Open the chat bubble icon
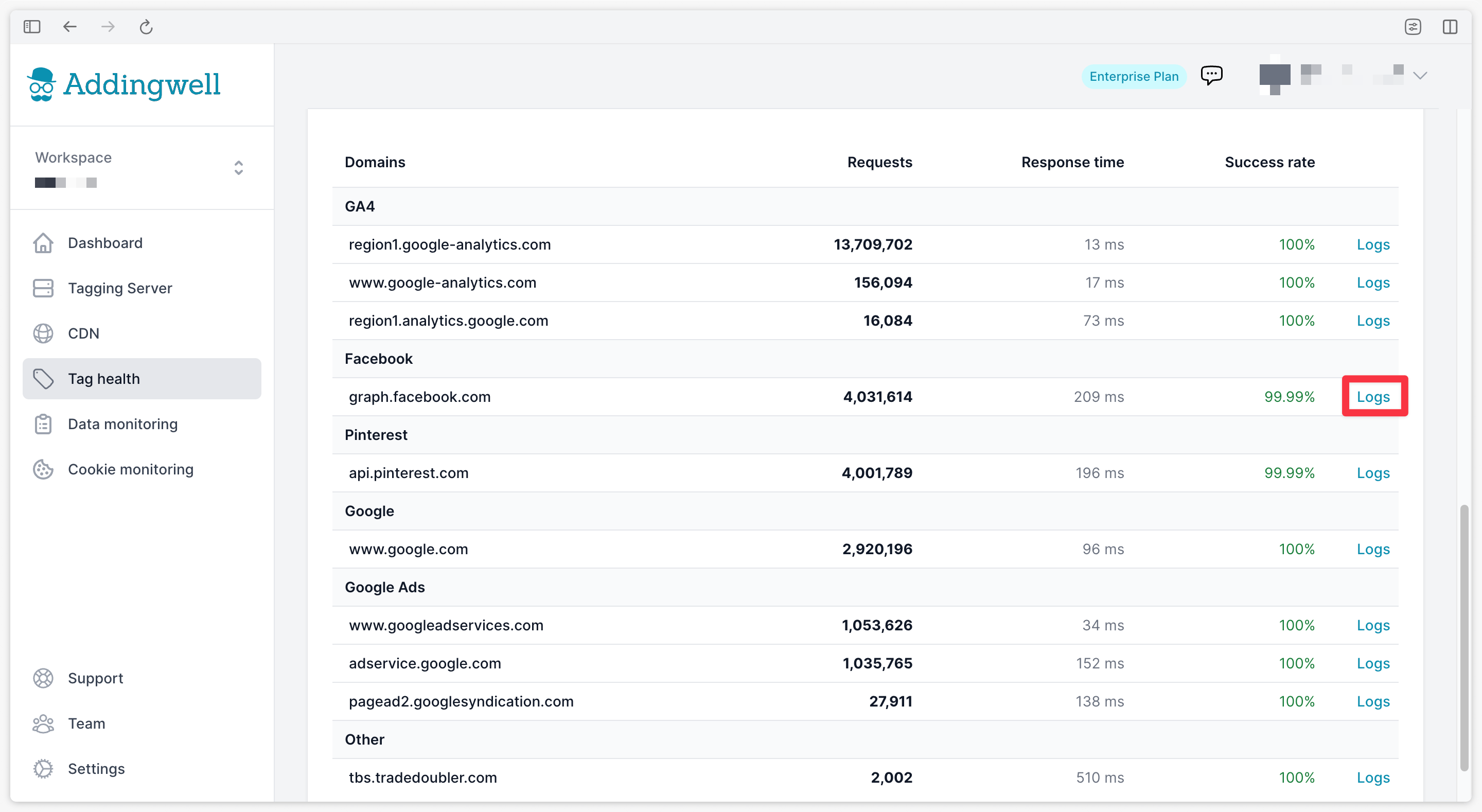The image size is (1482, 812). (1212, 76)
